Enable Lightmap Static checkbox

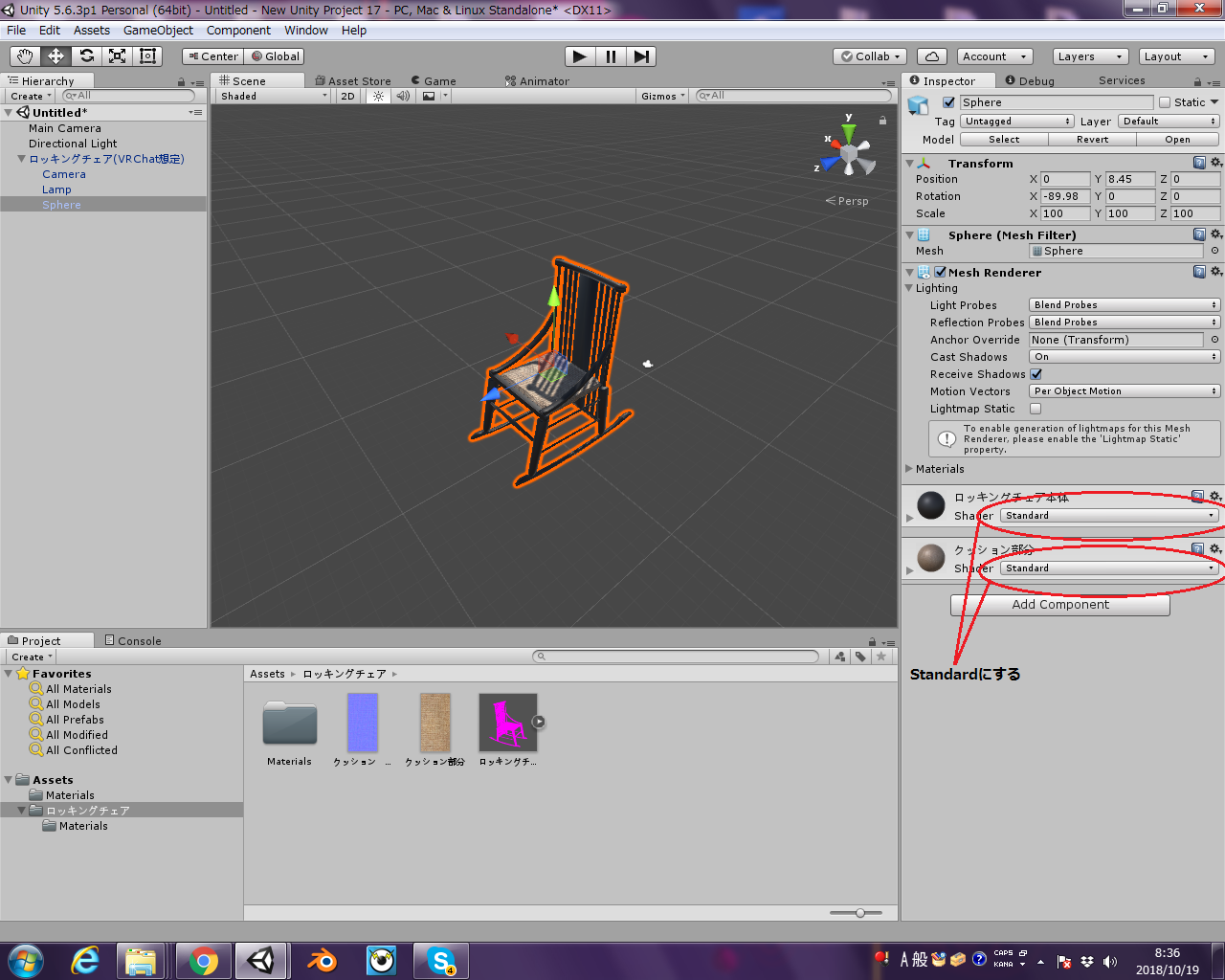pyautogui.click(x=1036, y=409)
